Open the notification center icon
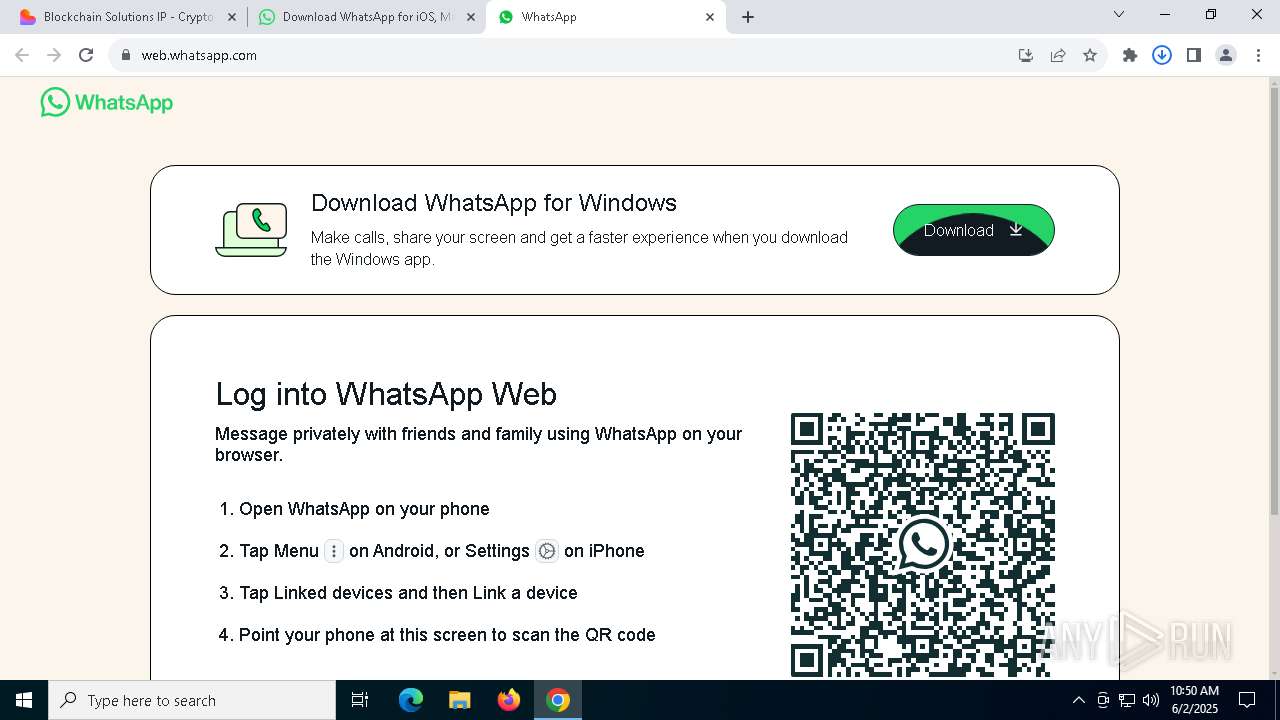 tap(1247, 700)
